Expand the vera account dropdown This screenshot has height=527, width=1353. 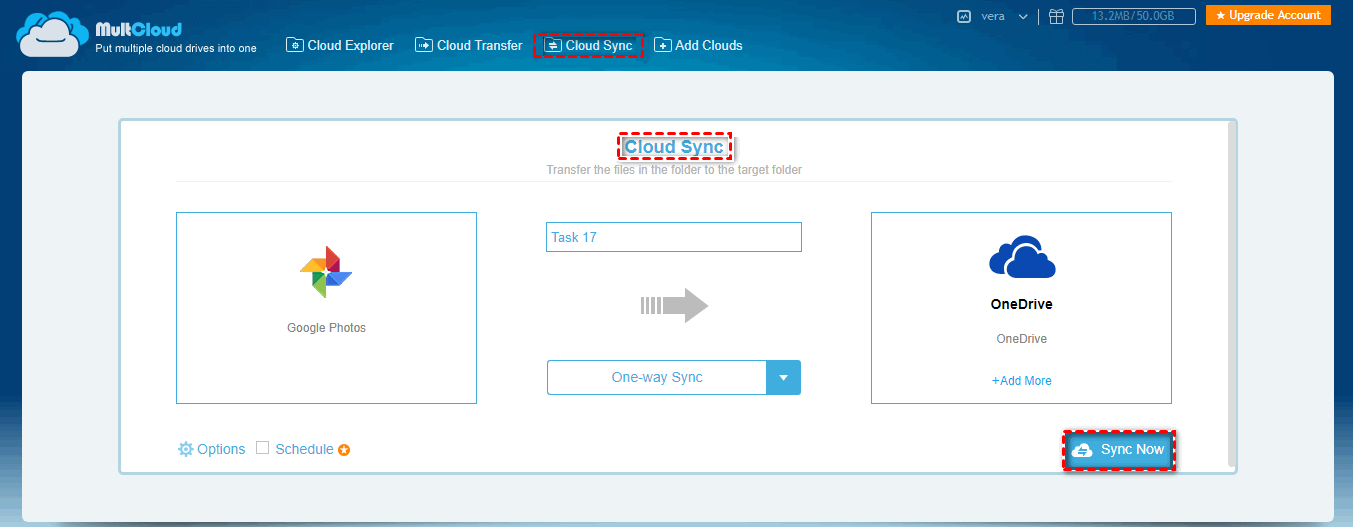(1023, 17)
